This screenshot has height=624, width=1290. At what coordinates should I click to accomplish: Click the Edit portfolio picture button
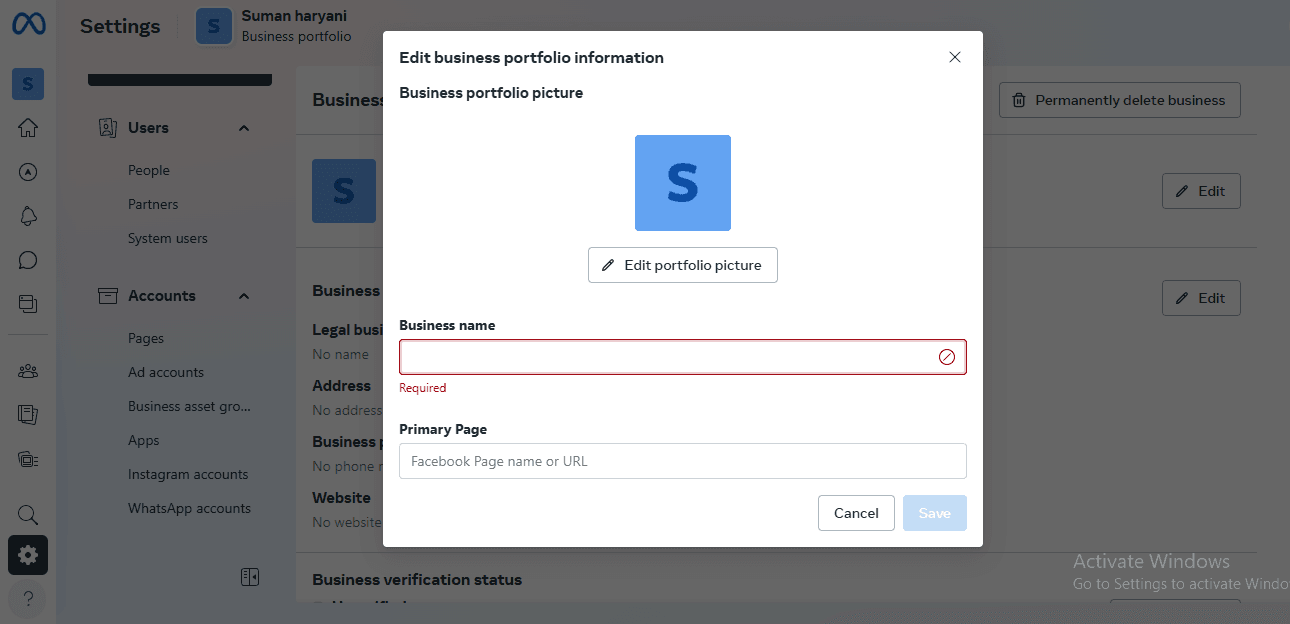pyautogui.click(x=683, y=265)
